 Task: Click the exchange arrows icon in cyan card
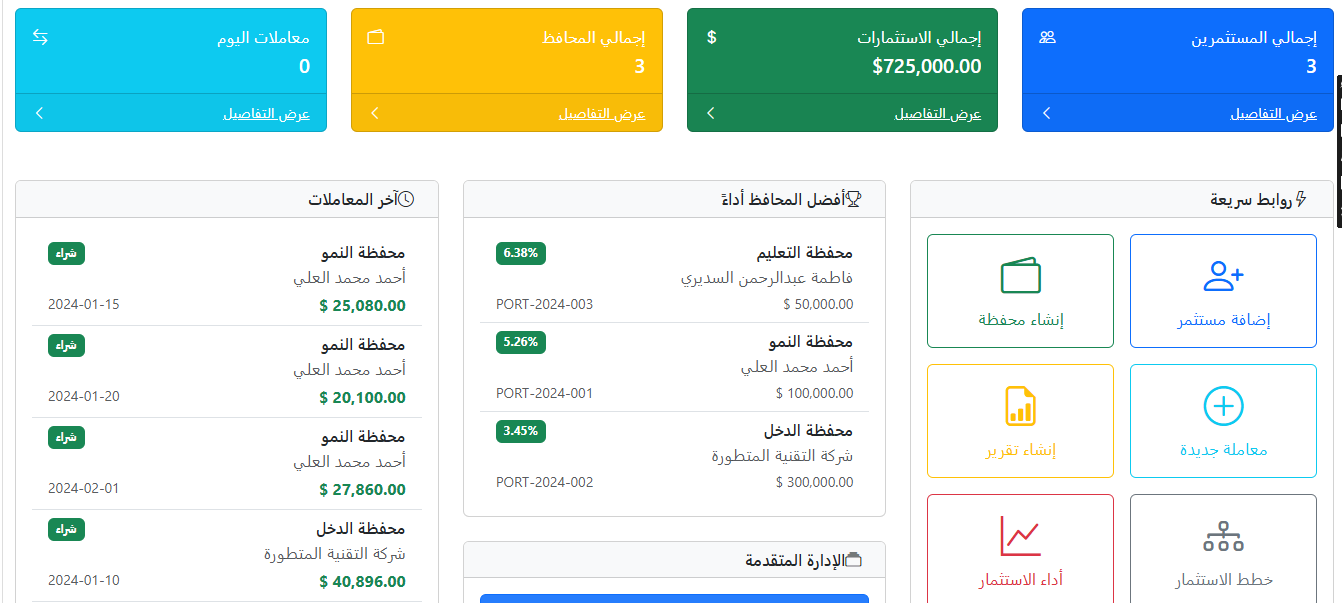pyautogui.click(x=40, y=38)
